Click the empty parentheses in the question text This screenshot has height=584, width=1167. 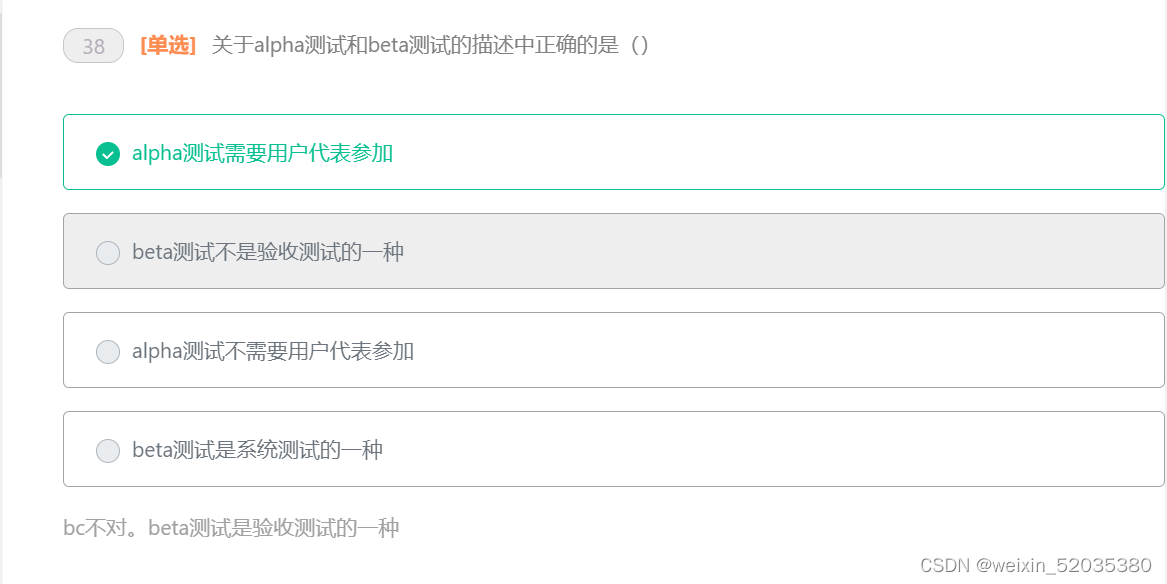tap(640, 46)
